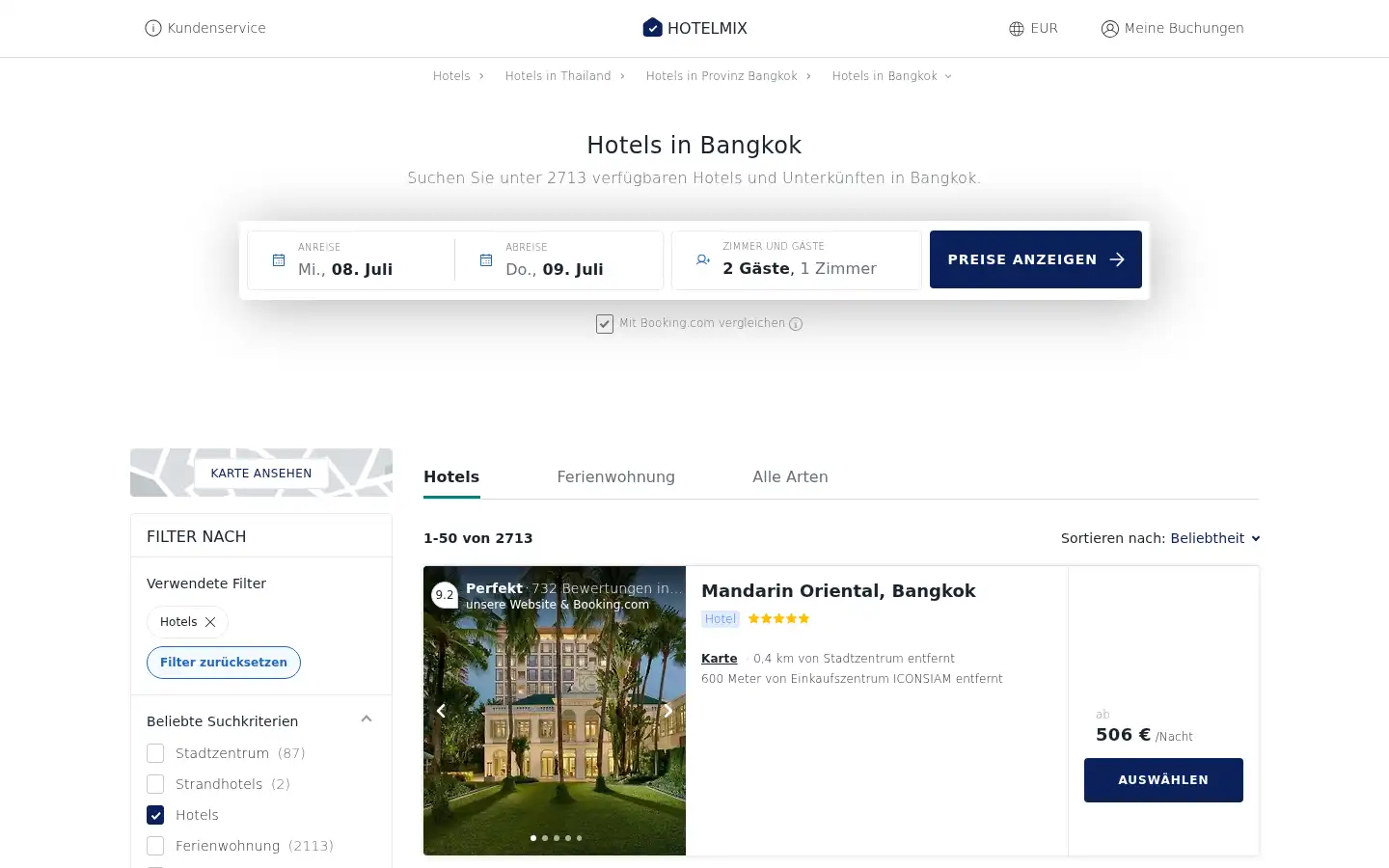Select first photo carousel dot
This screenshot has height=868, width=1389.
pyautogui.click(x=533, y=838)
